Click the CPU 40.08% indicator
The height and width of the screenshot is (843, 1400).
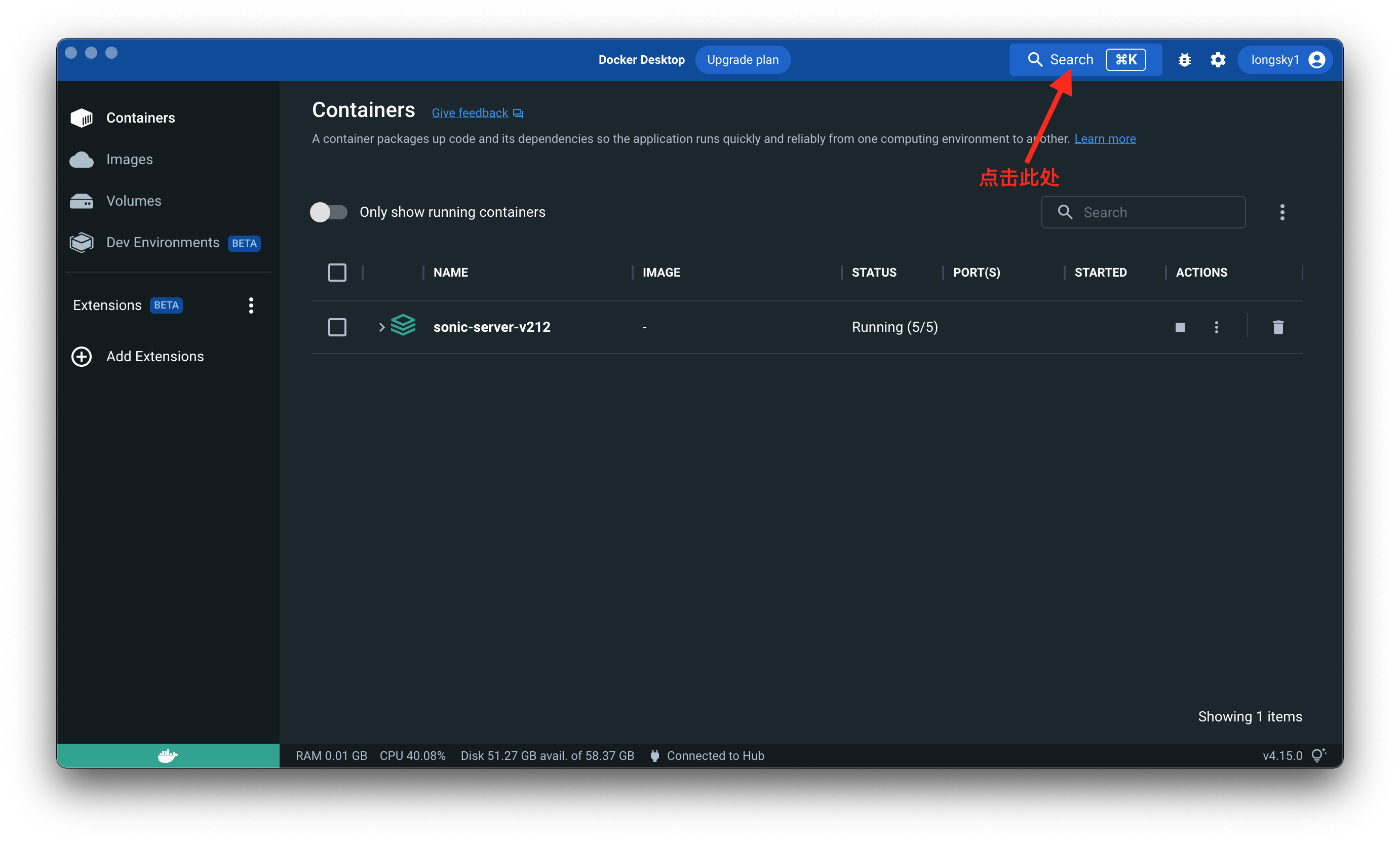[x=412, y=755]
